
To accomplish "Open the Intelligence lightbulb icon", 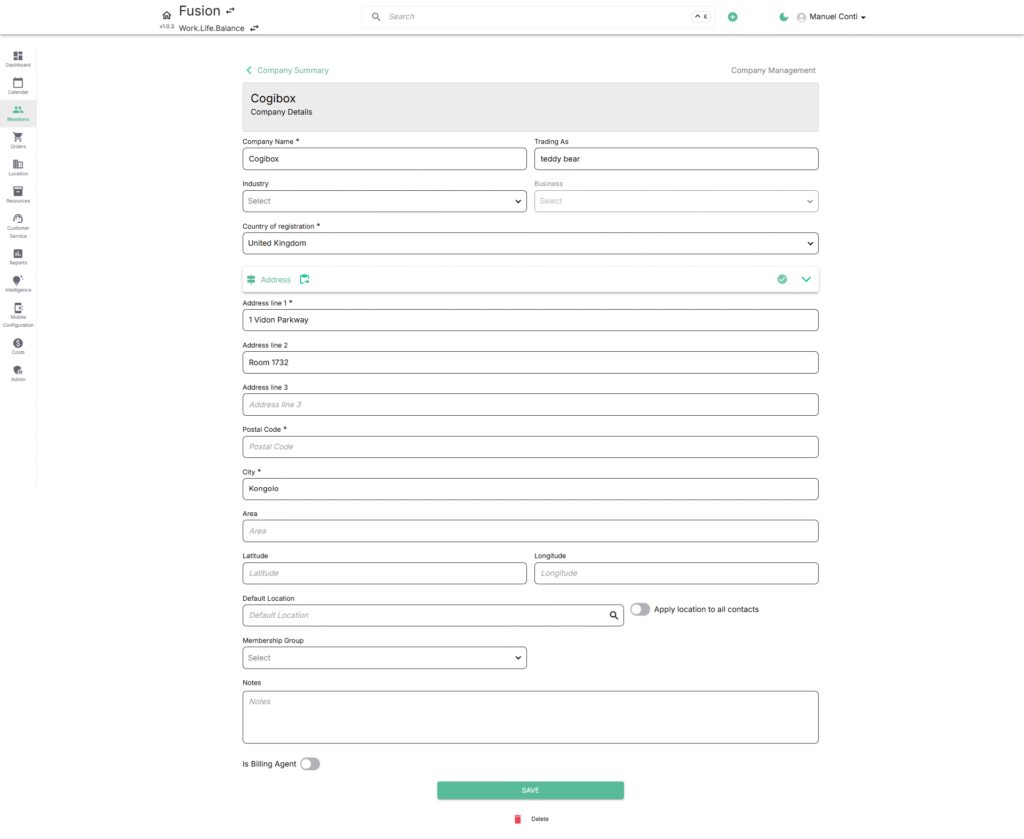I will [18, 281].
